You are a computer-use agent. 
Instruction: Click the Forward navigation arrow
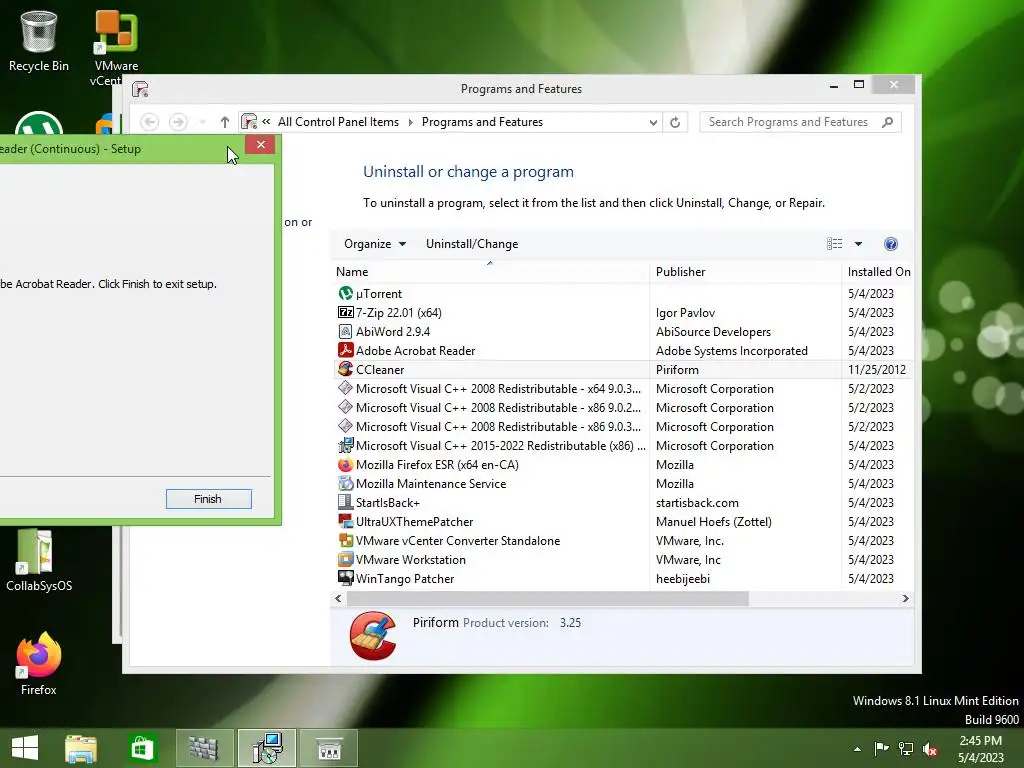(x=178, y=122)
